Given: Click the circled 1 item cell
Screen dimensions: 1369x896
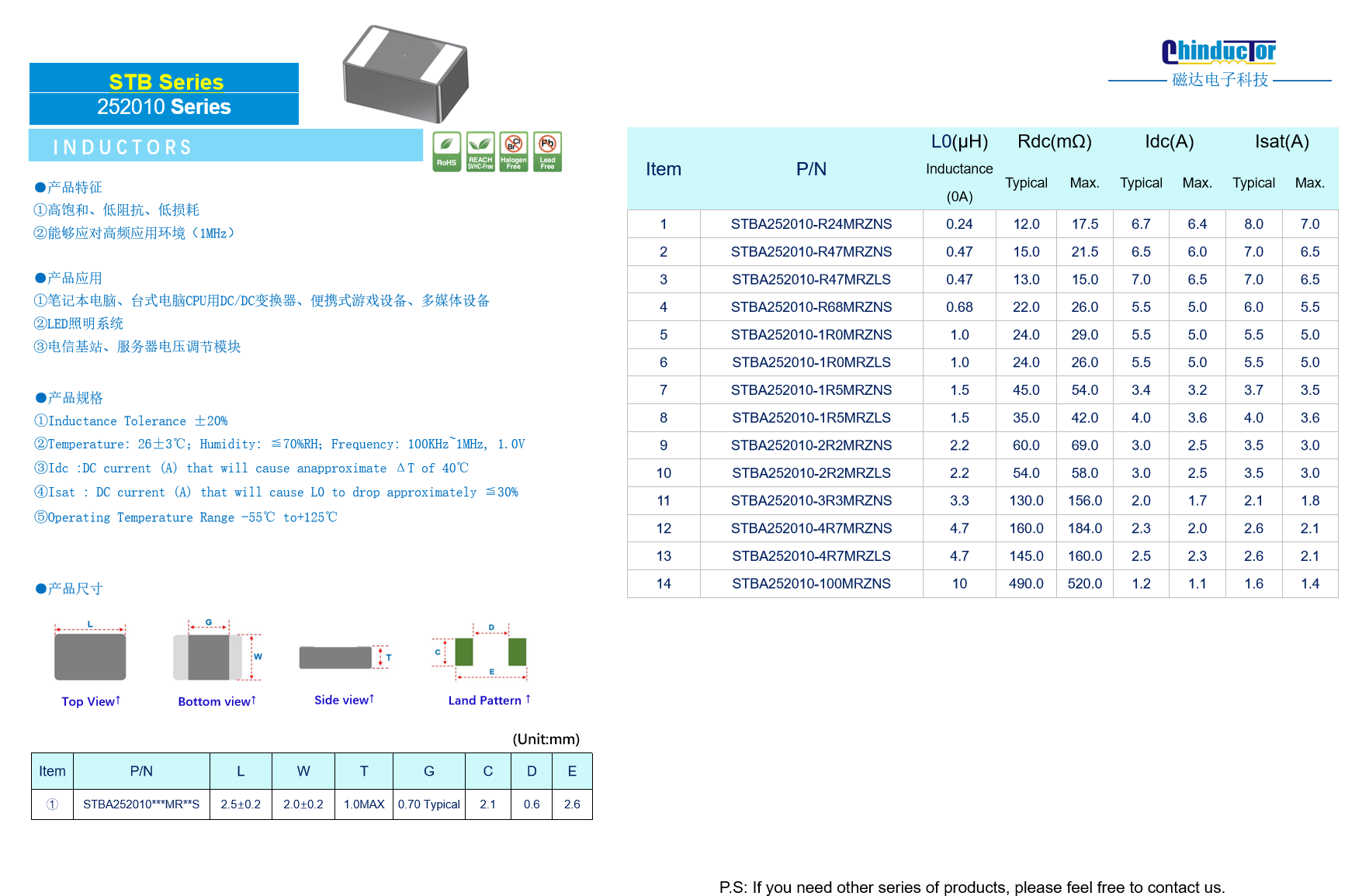Looking at the screenshot, I should [x=52, y=804].
